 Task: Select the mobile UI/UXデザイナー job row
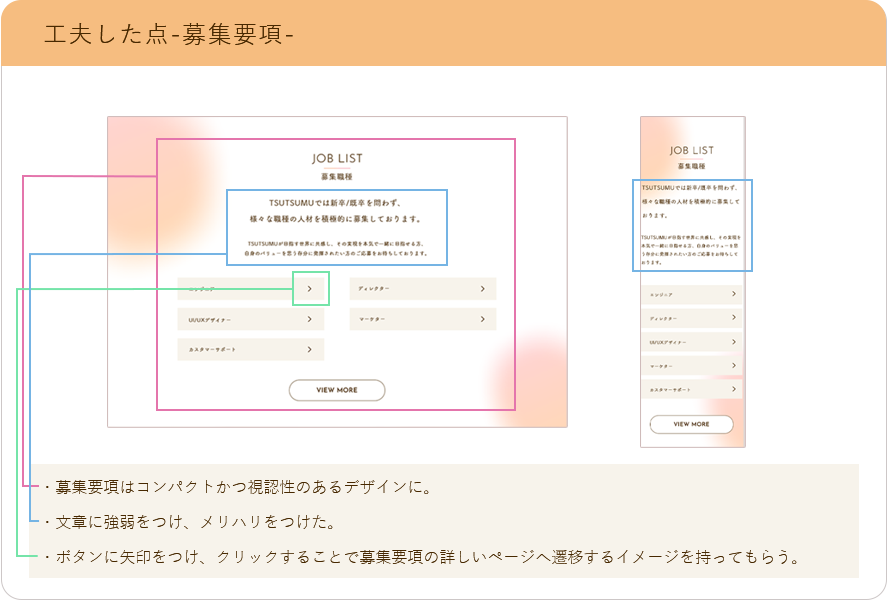tap(692, 342)
